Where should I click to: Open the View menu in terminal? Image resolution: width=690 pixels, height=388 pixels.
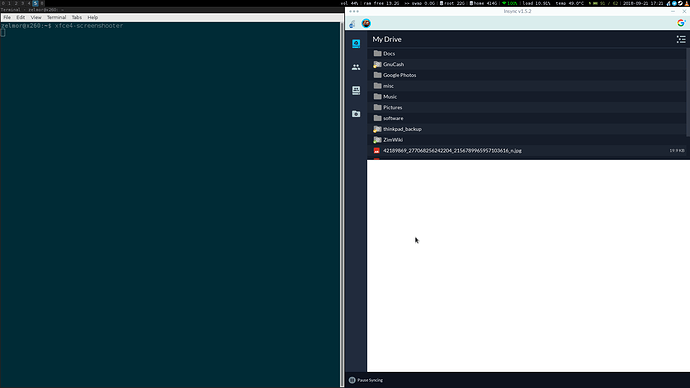click(36, 18)
